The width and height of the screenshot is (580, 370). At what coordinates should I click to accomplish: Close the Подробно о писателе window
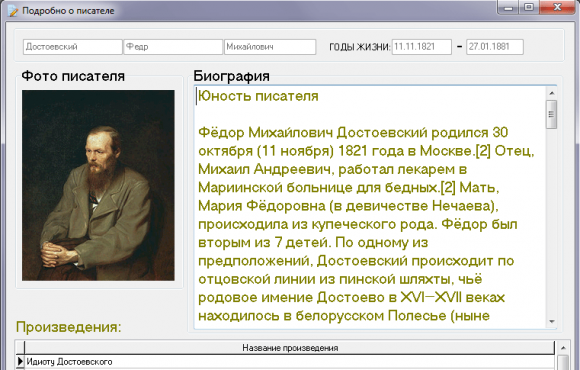pos(558,7)
